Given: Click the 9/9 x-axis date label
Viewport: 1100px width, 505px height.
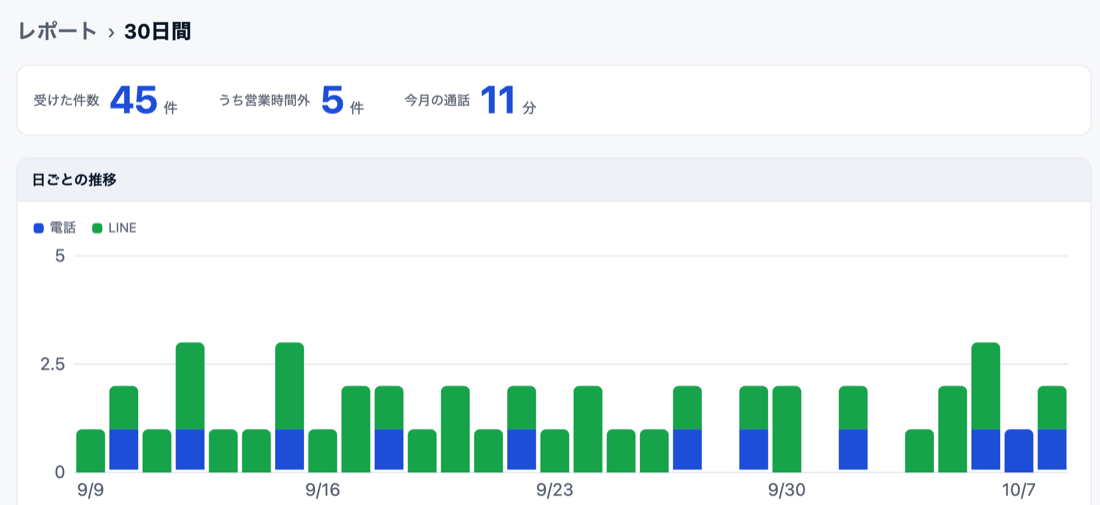Looking at the screenshot, I should click(90, 490).
